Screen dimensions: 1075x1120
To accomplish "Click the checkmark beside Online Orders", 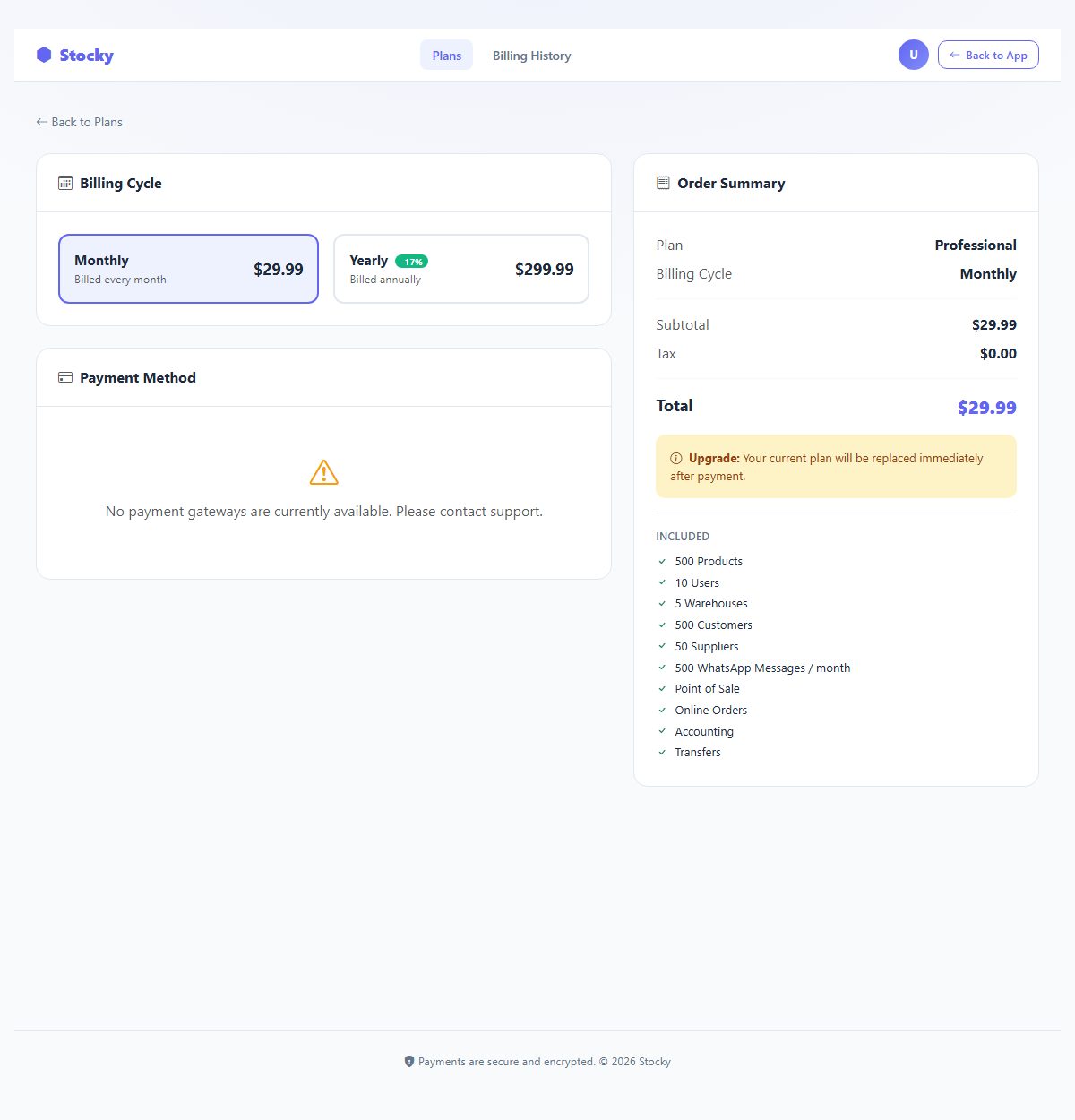I will coord(662,711).
